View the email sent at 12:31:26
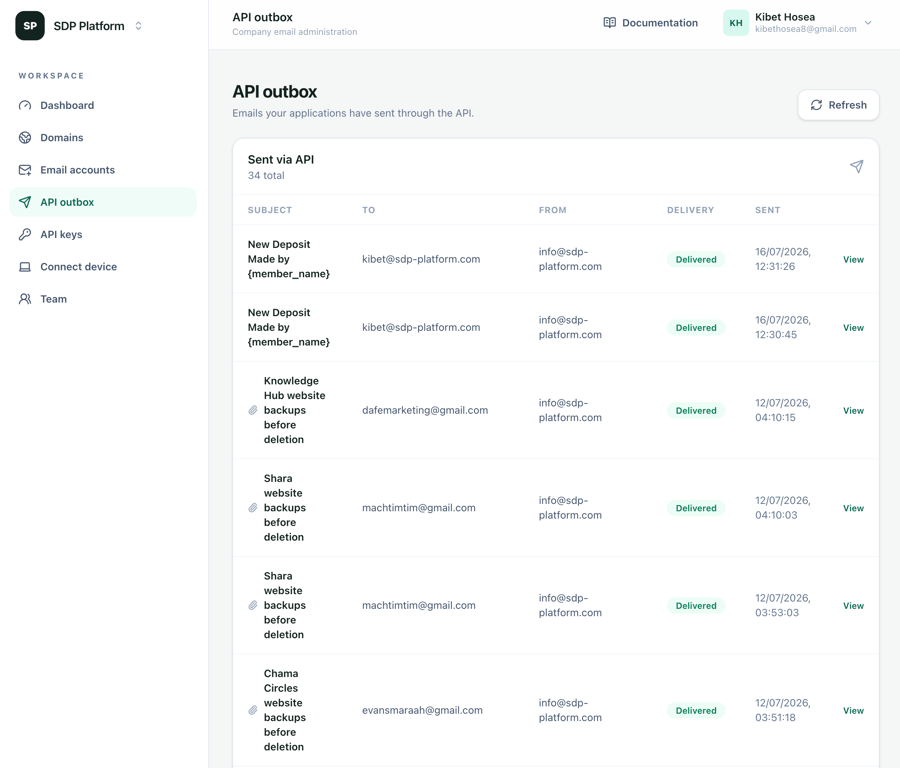900x768 pixels. [853, 259]
